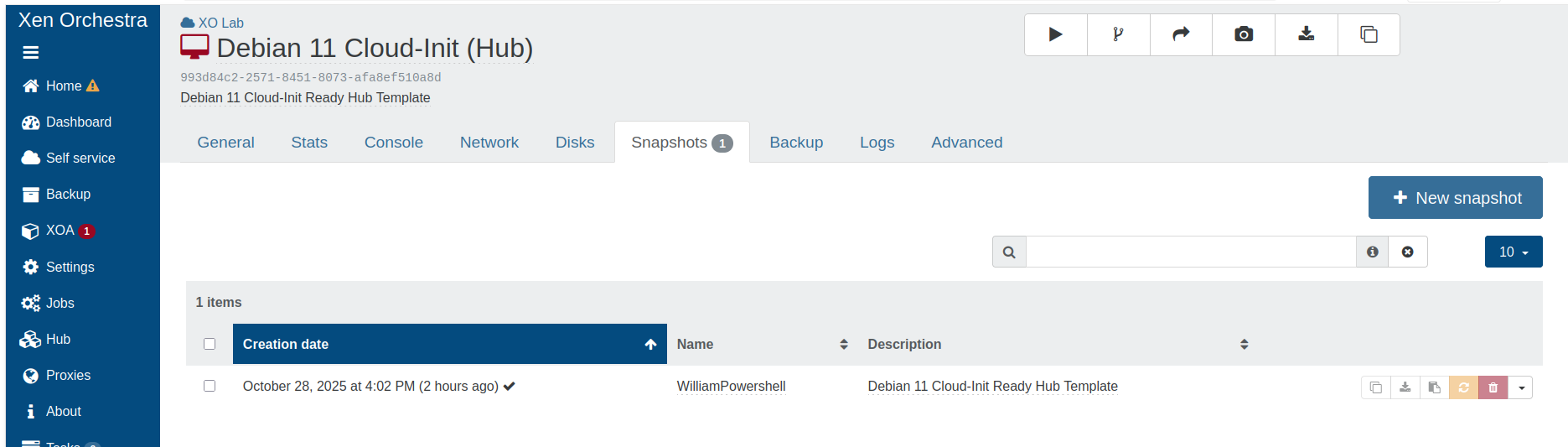Click the curved arrow migrate icon
The height and width of the screenshot is (447, 1568).
point(1181,34)
